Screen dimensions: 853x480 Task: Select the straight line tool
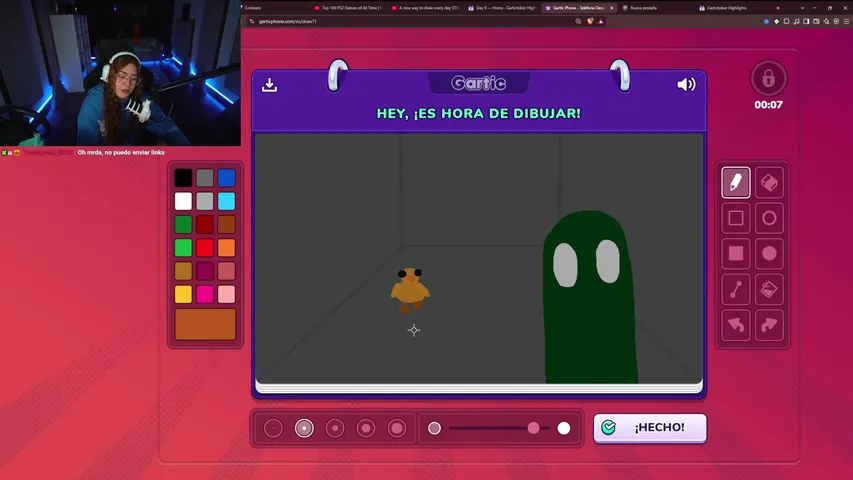point(735,290)
